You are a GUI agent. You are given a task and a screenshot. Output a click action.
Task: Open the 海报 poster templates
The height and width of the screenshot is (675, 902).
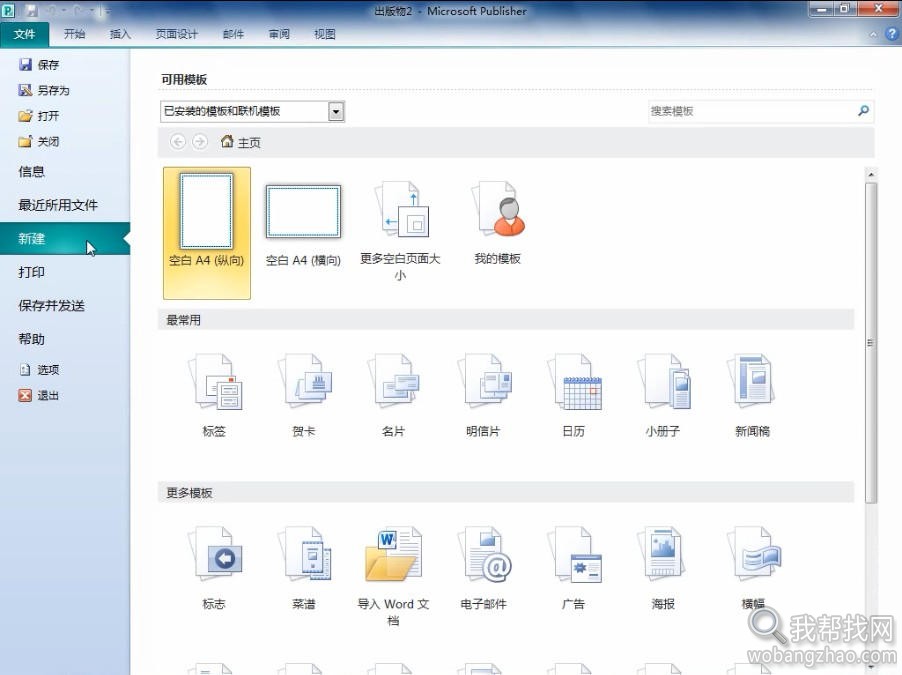coord(663,554)
